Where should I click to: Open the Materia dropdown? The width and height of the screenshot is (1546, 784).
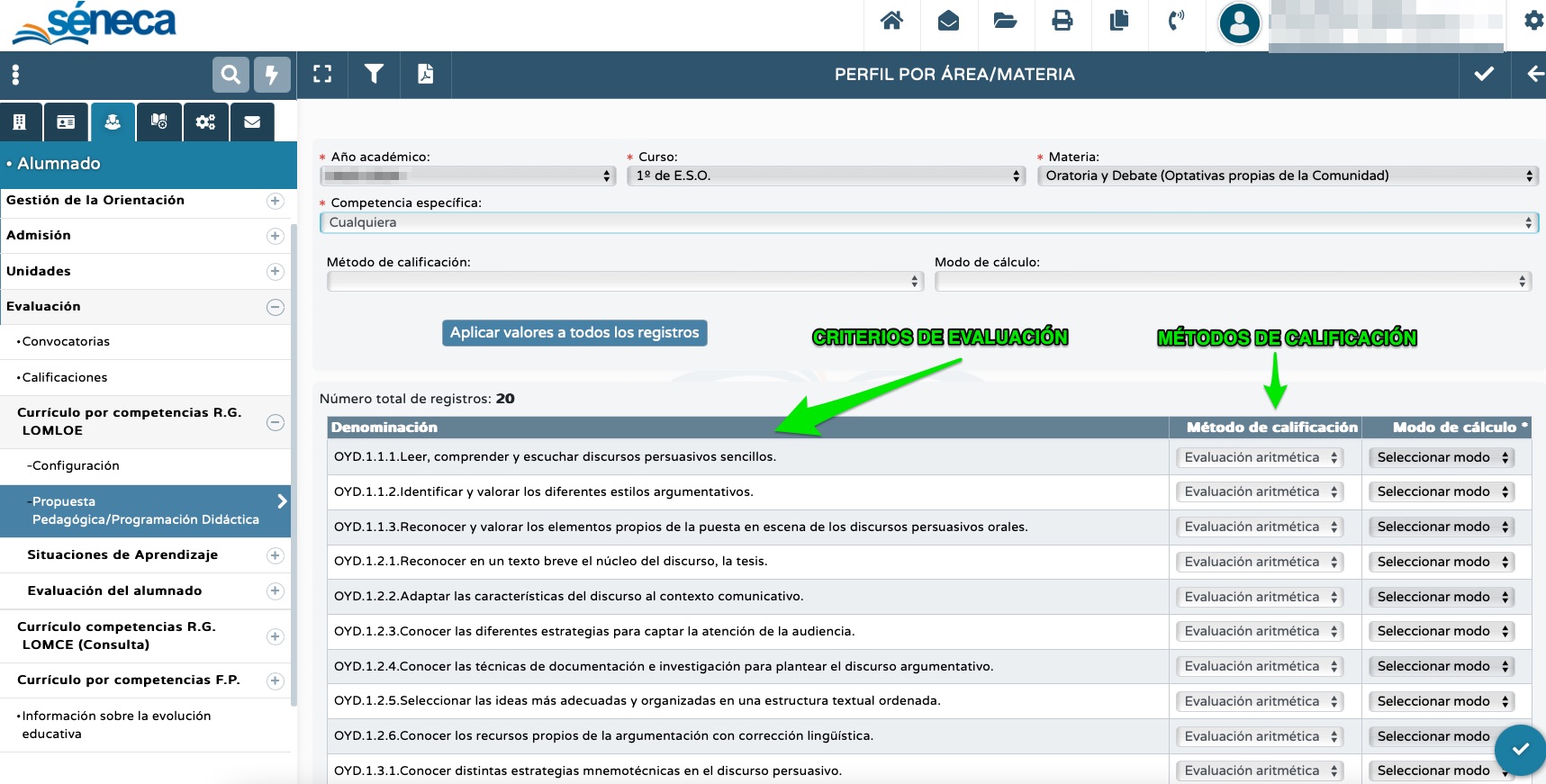[x=1288, y=176]
